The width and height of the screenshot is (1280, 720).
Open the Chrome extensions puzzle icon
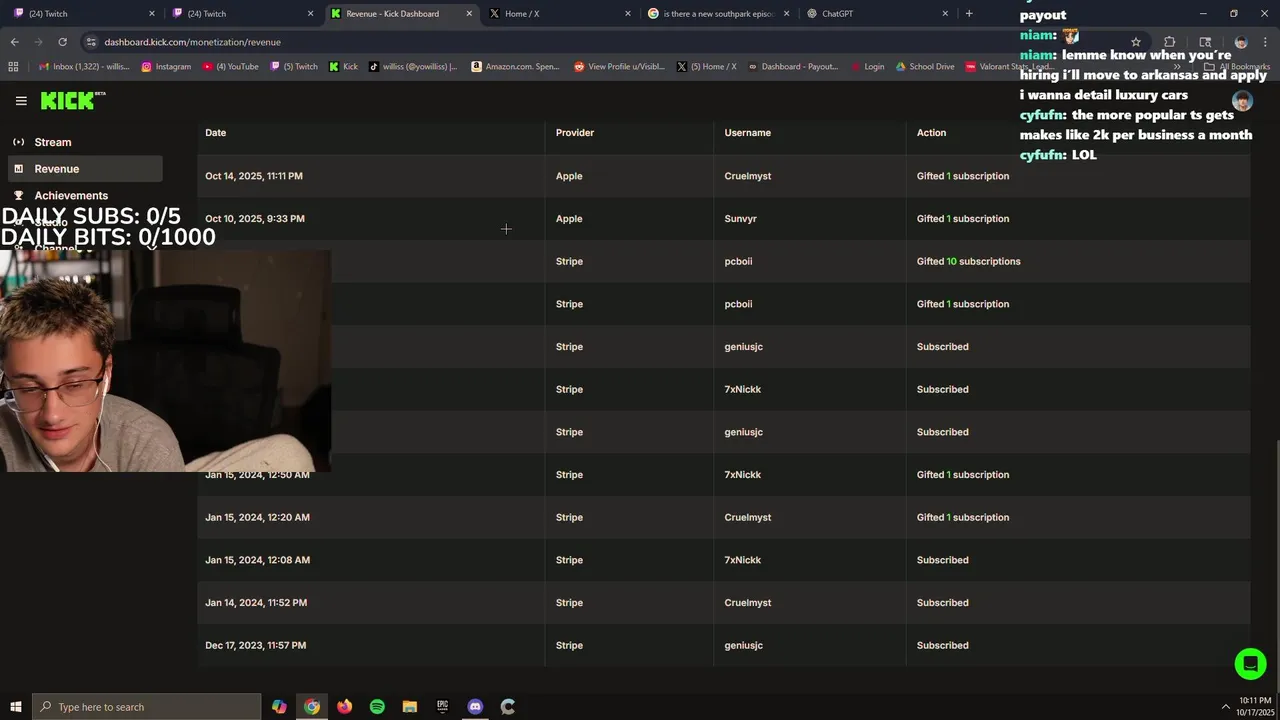click(1169, 42)
